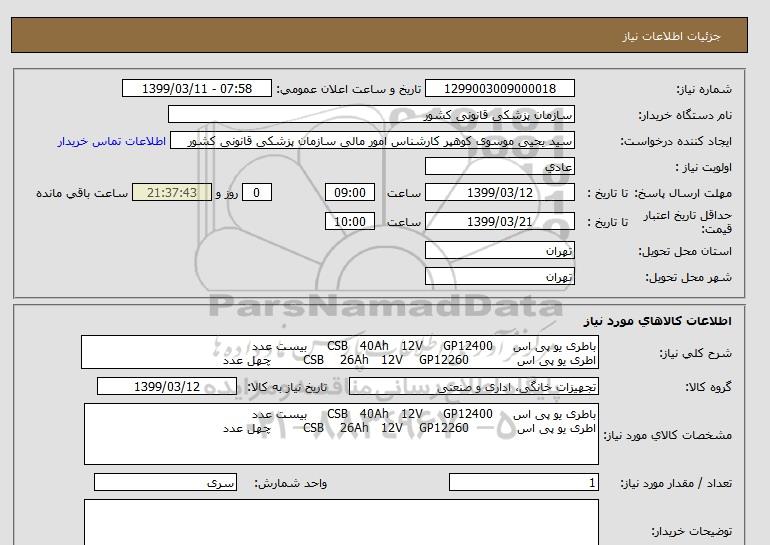Viewport: 770px width, 545px height.
Task: Click the label گروه کالا
Action: click(709, 387)
